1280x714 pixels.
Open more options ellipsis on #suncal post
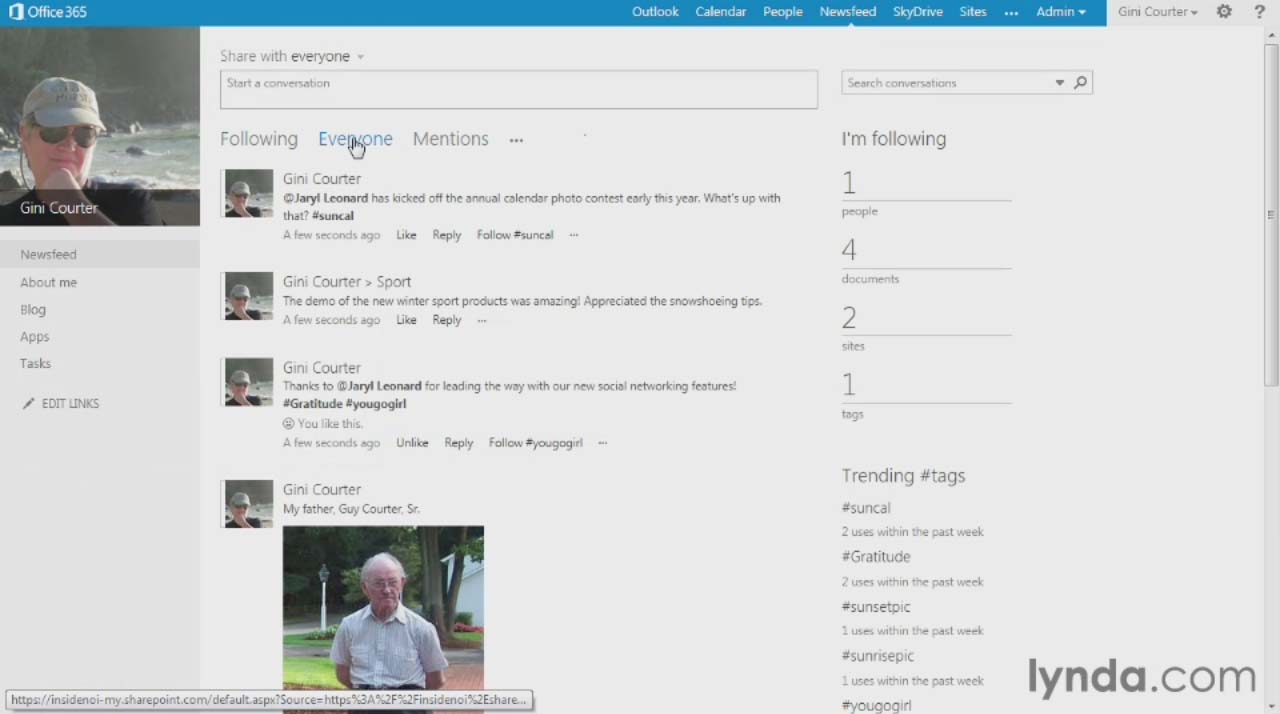click(x=574, y=235)
